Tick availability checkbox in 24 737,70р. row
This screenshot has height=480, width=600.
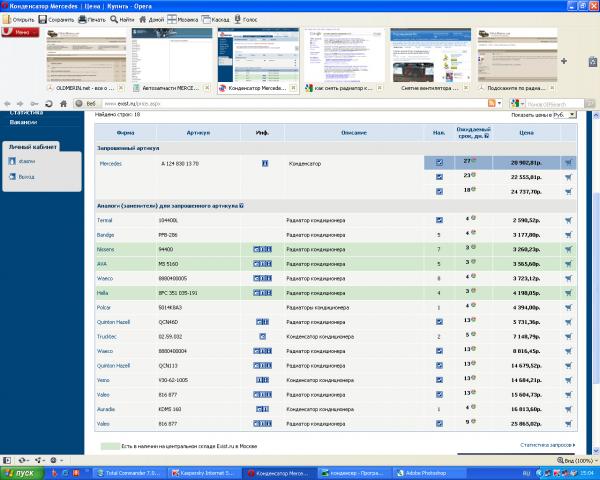(x=439, y=191)
